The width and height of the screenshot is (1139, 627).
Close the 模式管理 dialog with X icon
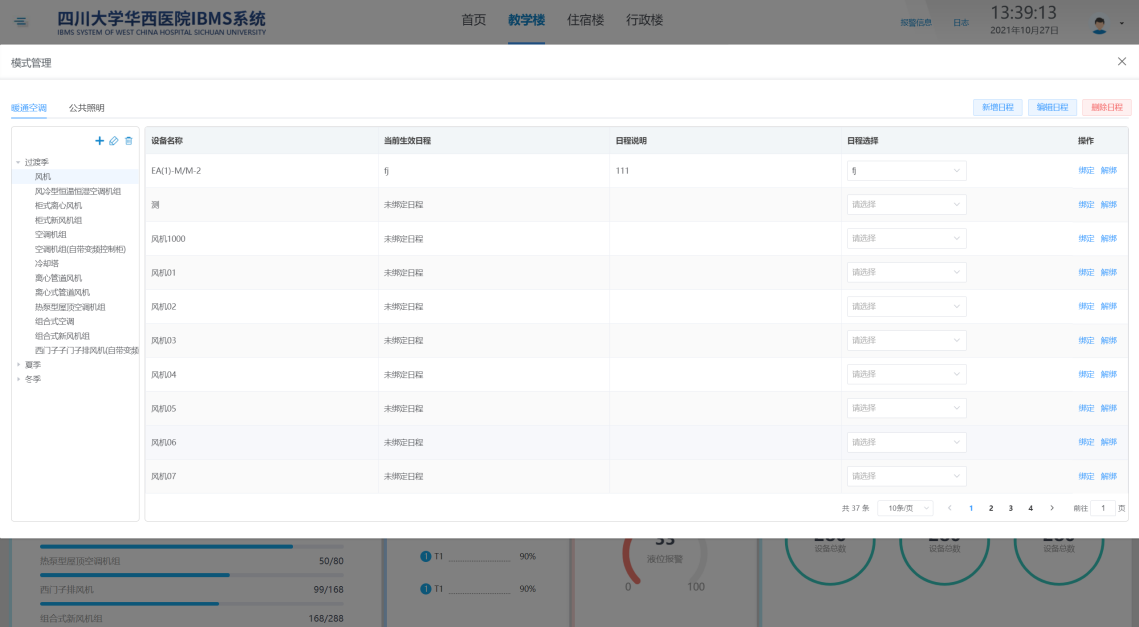coord(1121,62)
